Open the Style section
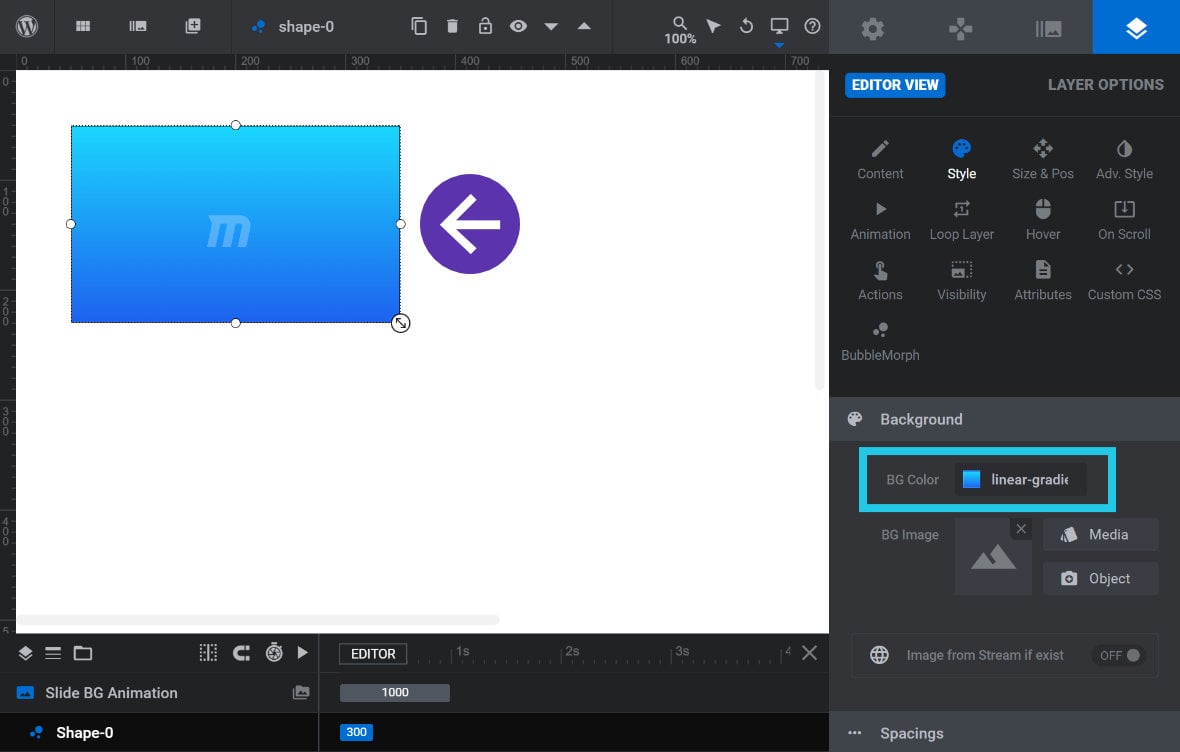The image size is (1180, 752). 962,160
